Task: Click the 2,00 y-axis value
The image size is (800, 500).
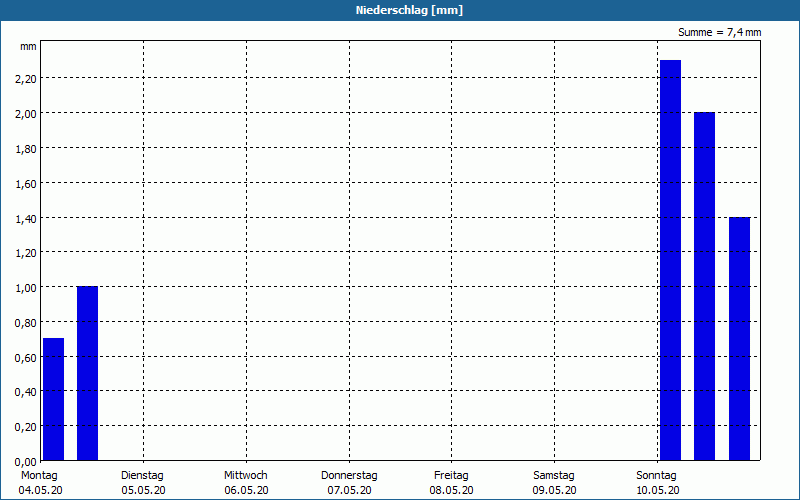Action: coord(25,114)
